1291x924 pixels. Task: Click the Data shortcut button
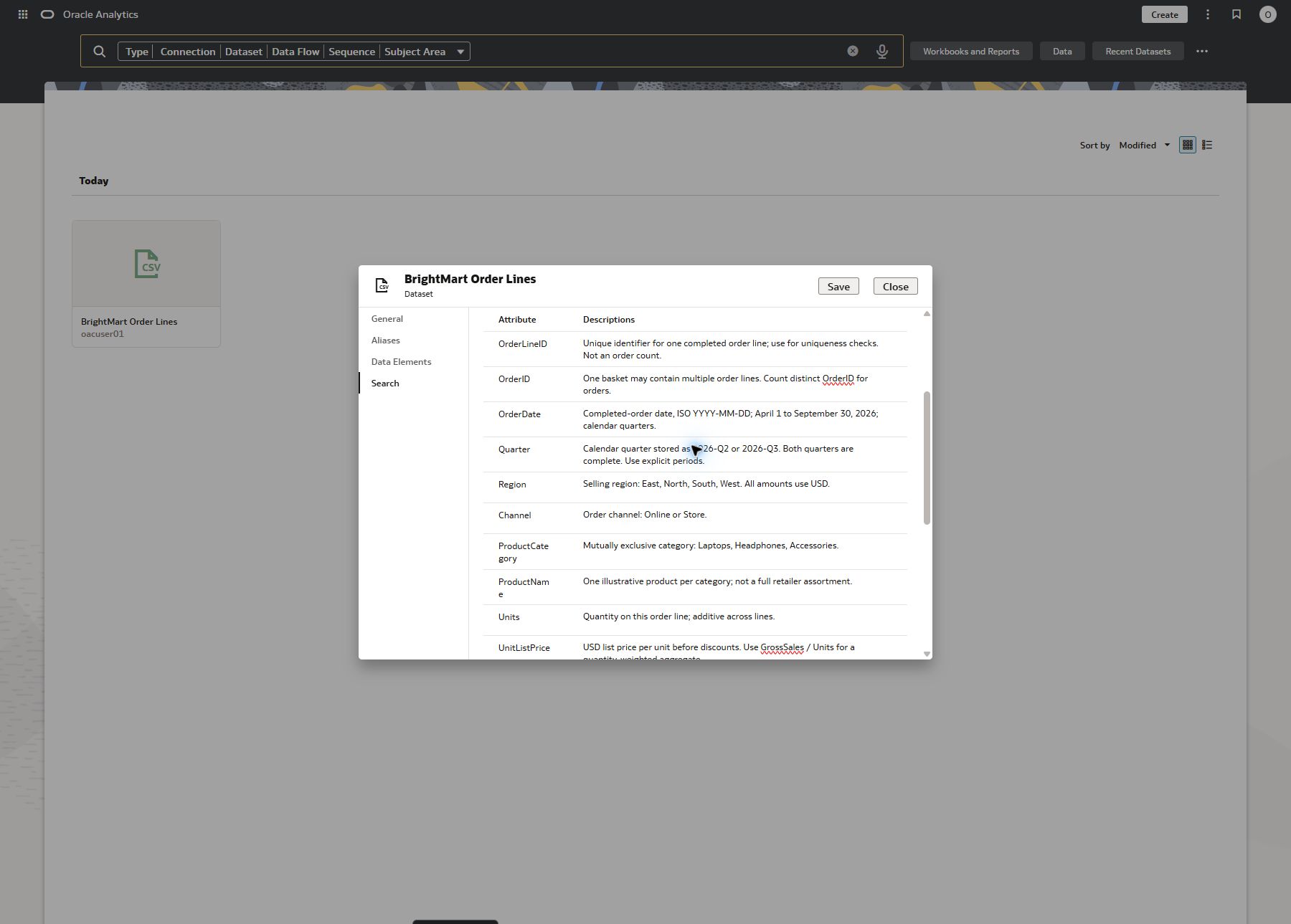click(1062, 51)
